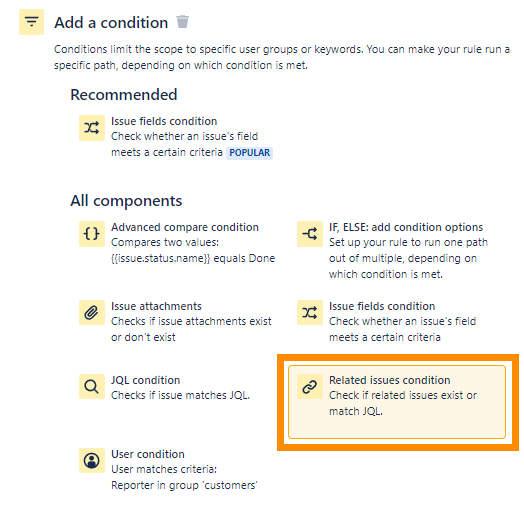Screen dimensions: 524x507
Task: Select IF, ELSE: add condition options
Action: click(x=406, y=227)
